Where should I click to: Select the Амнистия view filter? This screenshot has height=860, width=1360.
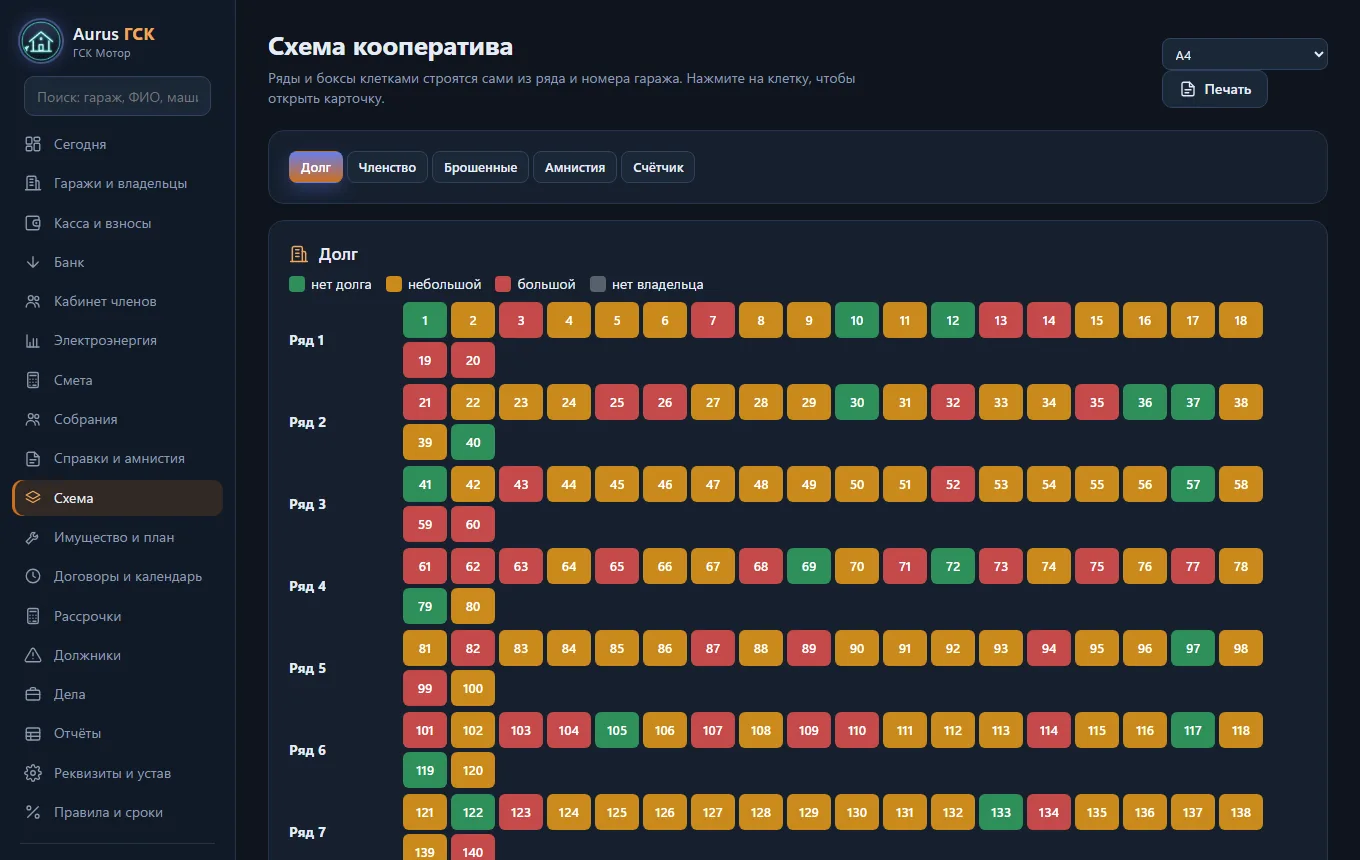pyautogui.click(x=575, y=167)
